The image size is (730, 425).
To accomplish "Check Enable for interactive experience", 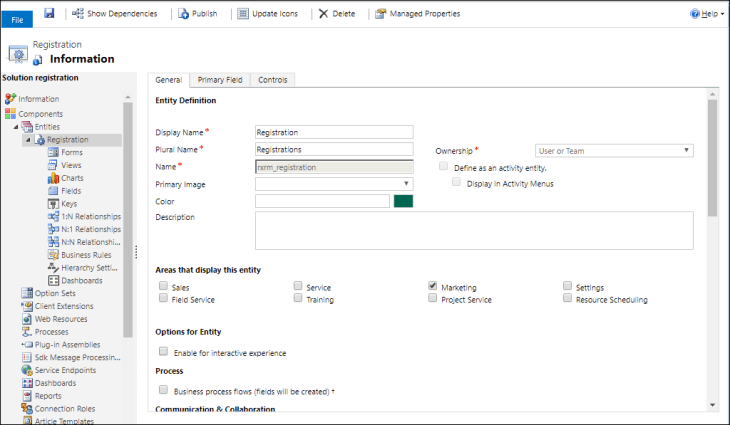I will pos(163,352).
